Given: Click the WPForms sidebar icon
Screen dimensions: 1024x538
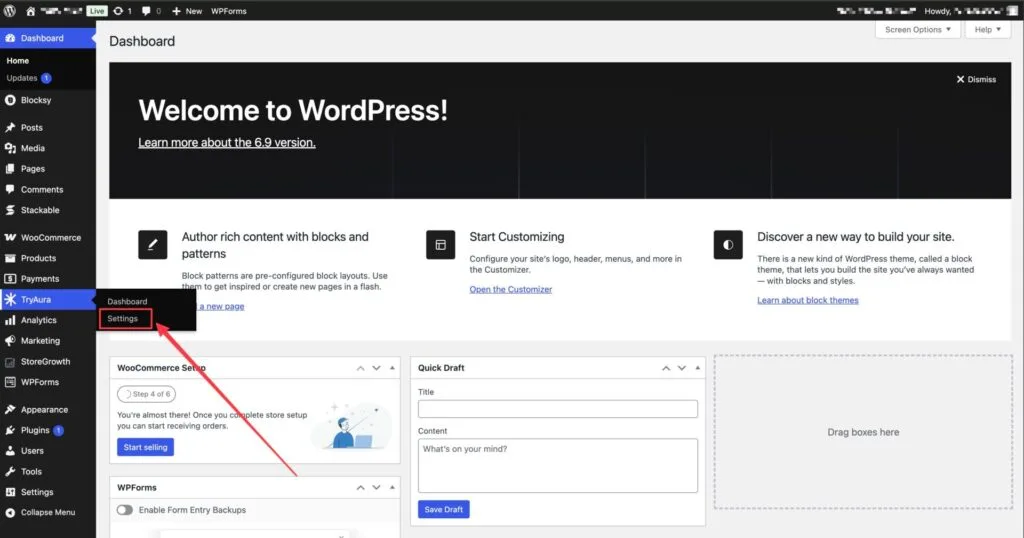Looking at the screenshot, I should (10, 382).
